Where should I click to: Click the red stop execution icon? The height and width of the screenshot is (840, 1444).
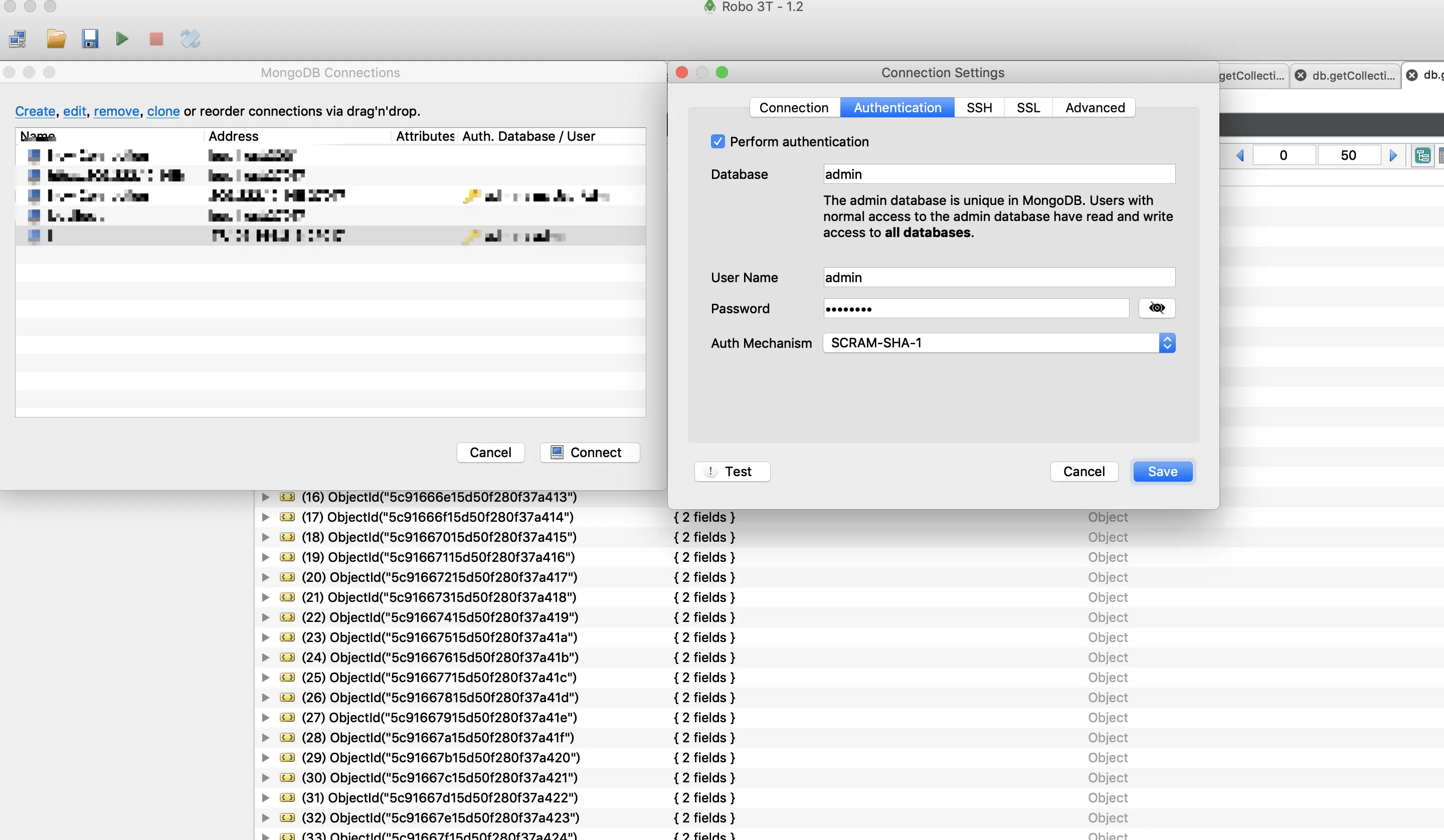tap(156, 39)
